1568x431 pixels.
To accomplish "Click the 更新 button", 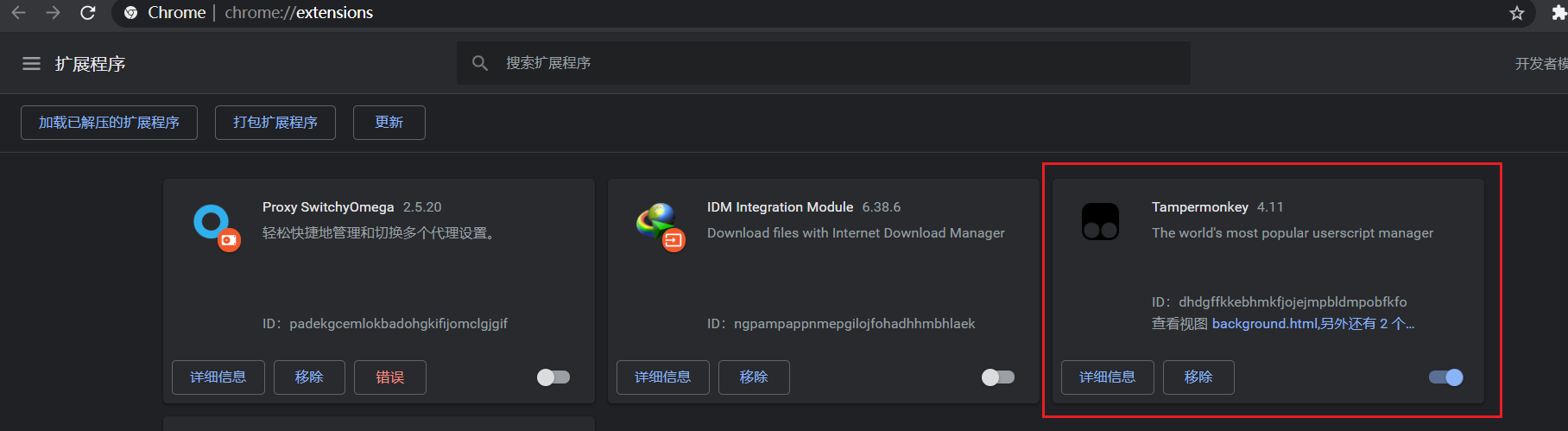I will (389, 123).
